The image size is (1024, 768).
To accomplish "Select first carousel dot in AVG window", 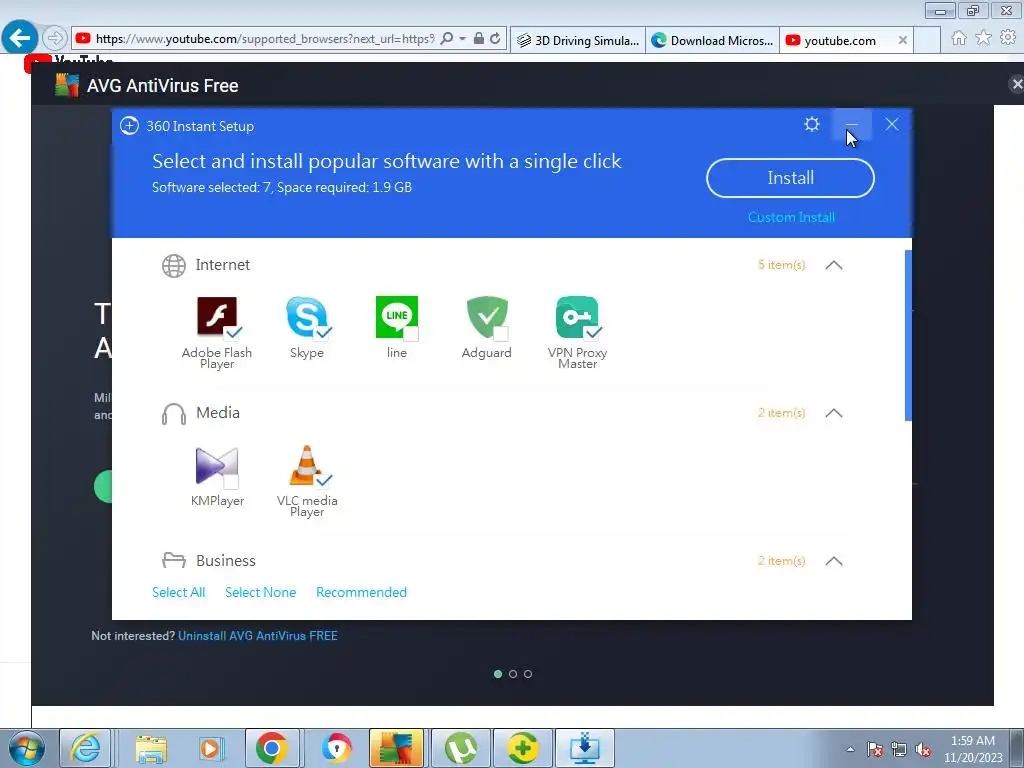I will (498, 674).
